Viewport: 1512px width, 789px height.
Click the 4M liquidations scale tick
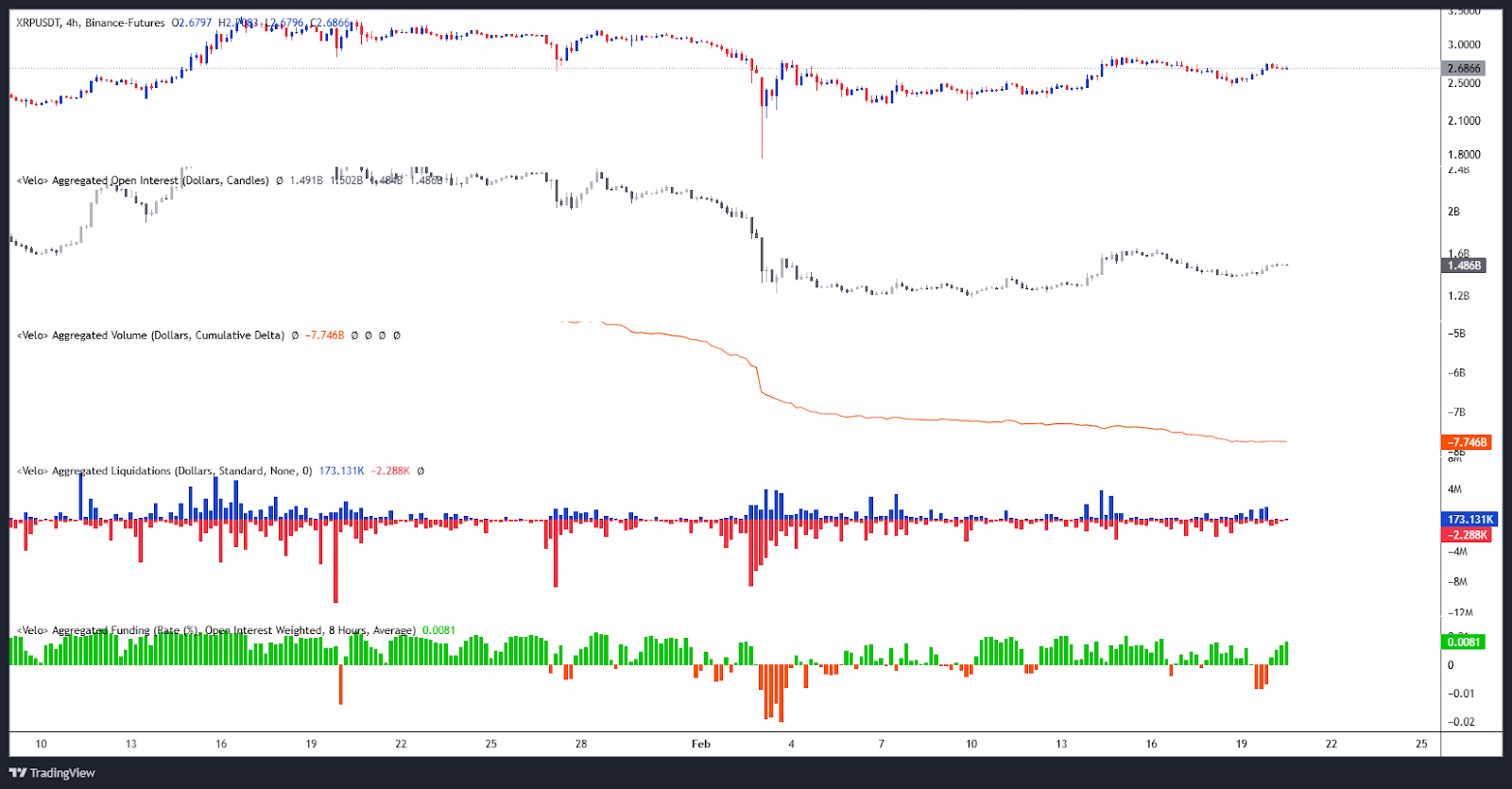(1454, 489)
